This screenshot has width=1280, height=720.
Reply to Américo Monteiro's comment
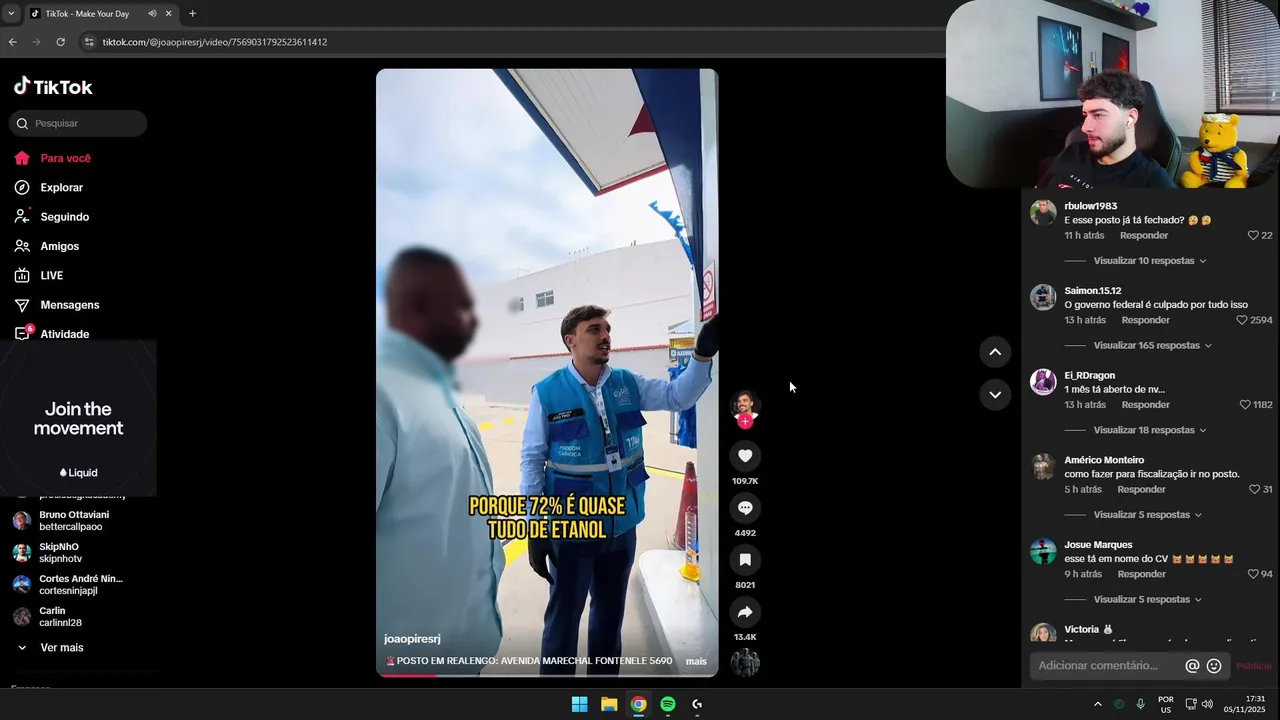(x=1141, y=490)
